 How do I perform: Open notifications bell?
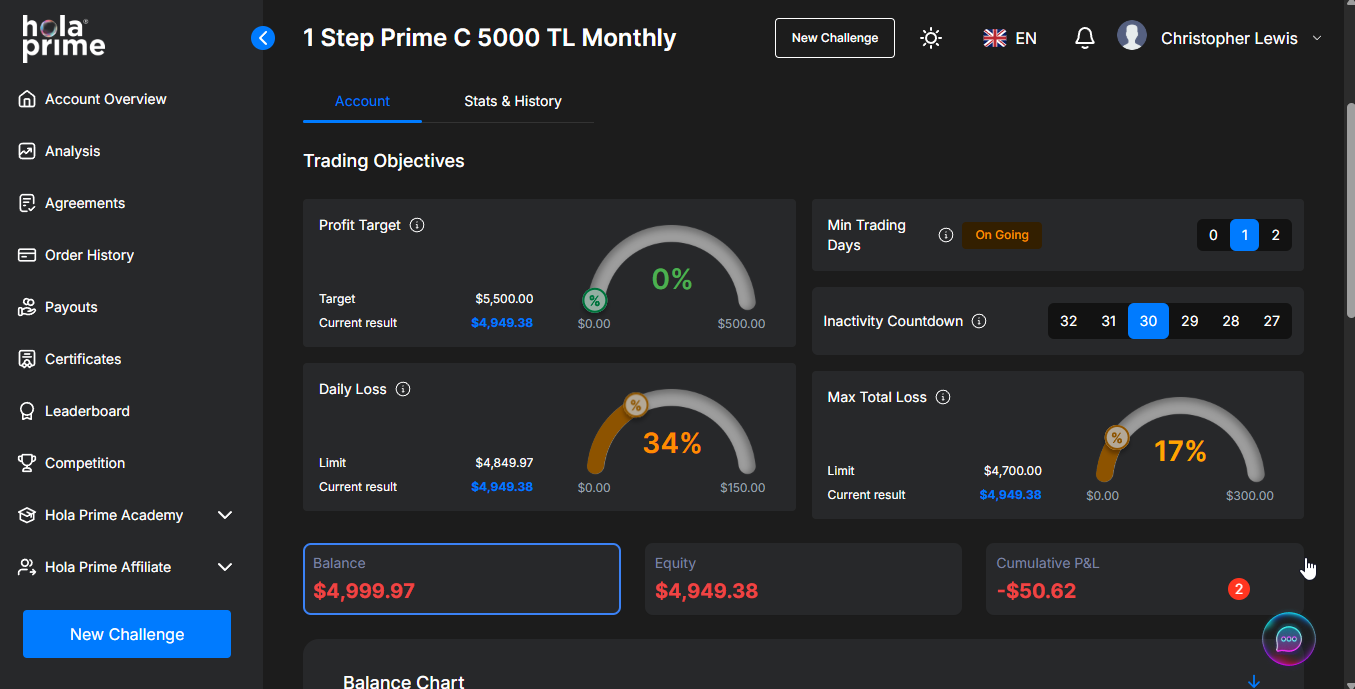click(x=1084, y=38)
